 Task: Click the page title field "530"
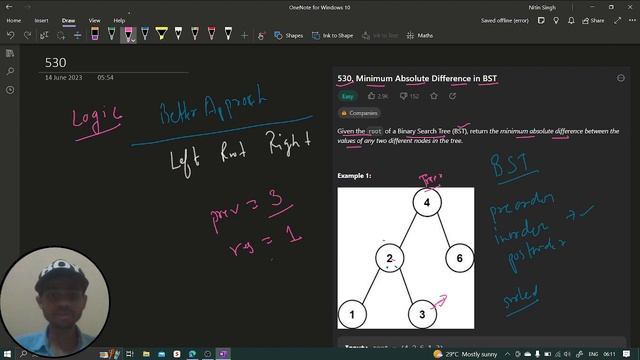pyautogui.click(x=56, y=63)
